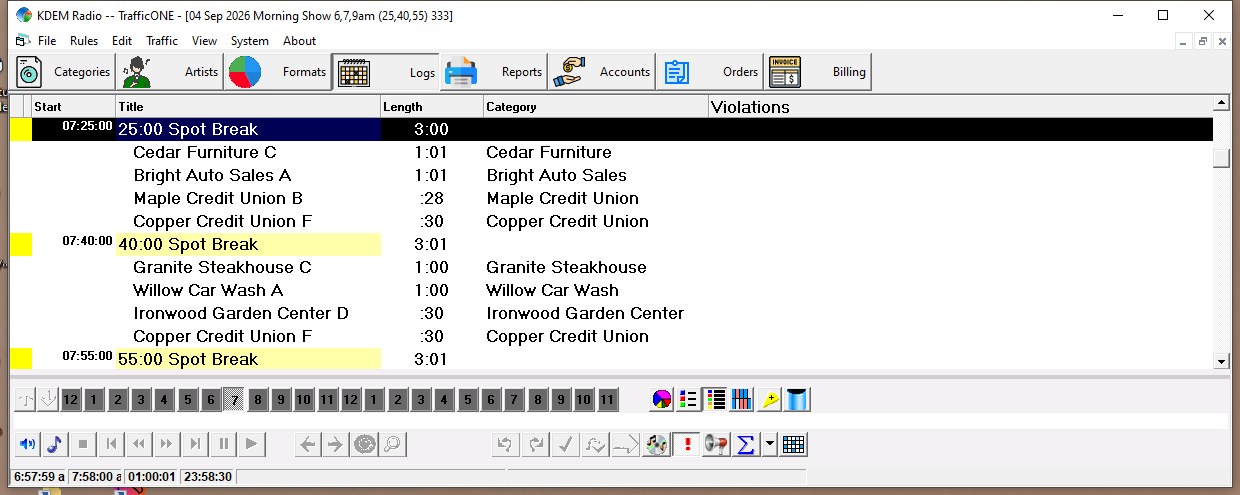Click the Violations column header

pyautogui.click(x=960, y=106)
